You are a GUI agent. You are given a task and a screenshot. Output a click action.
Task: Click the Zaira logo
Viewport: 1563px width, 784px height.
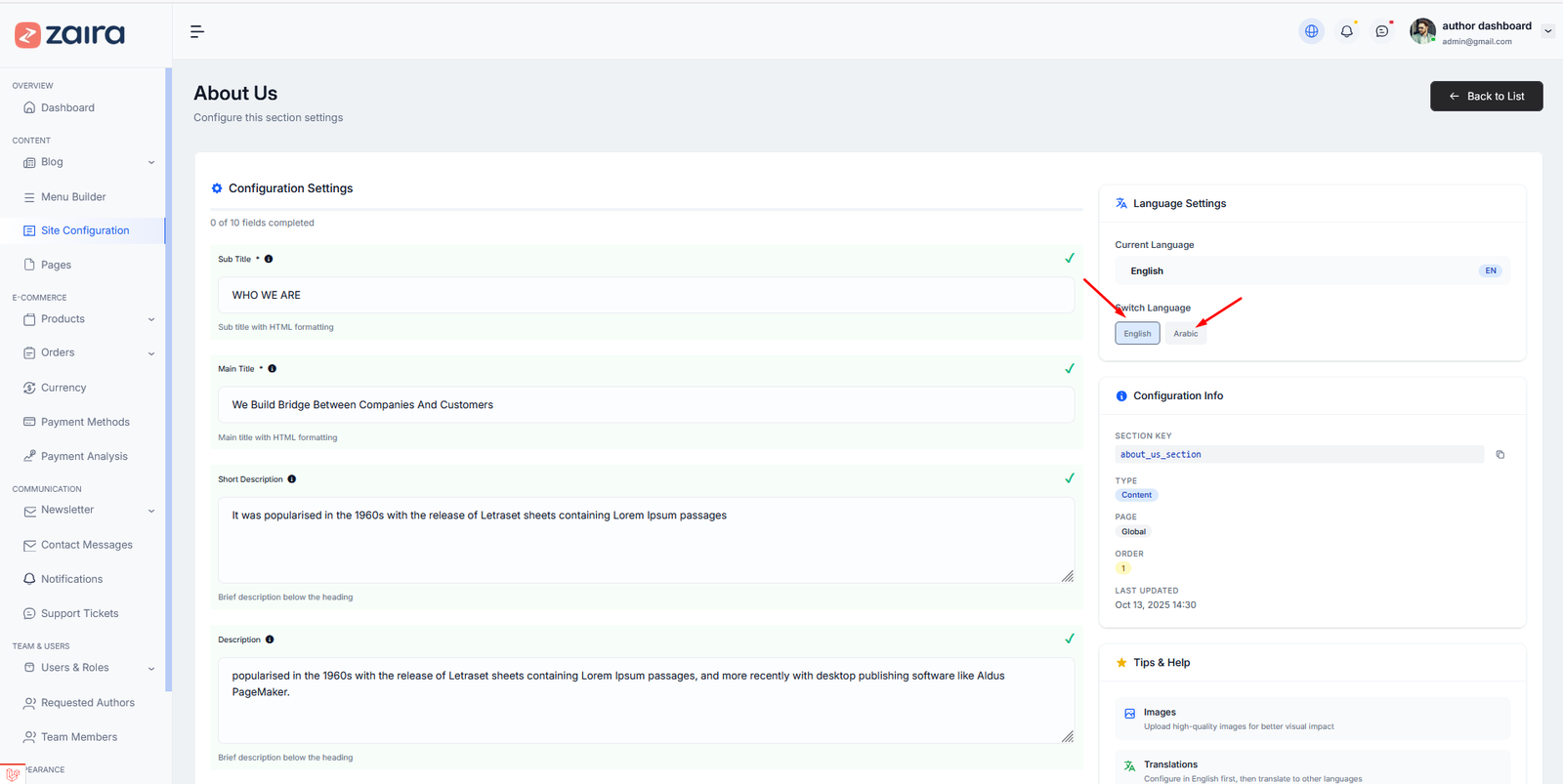[70, 34]
